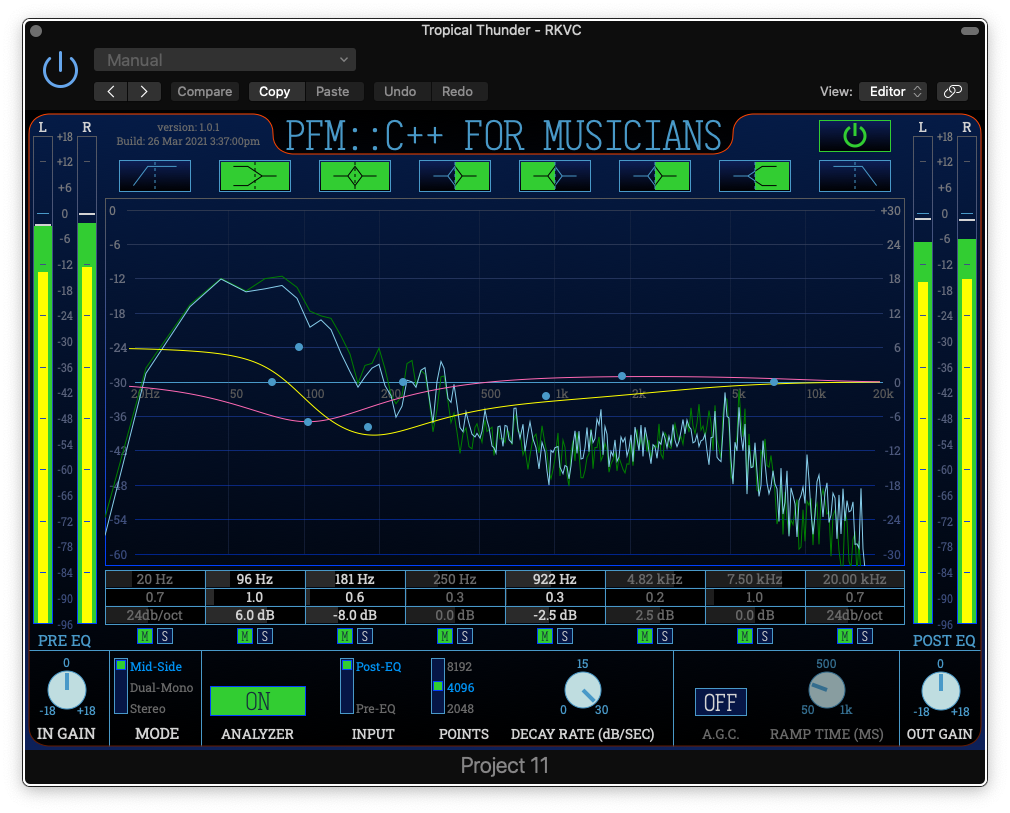Set analyzer points to 2048
1010x813 pixels.
click(460, 709)
